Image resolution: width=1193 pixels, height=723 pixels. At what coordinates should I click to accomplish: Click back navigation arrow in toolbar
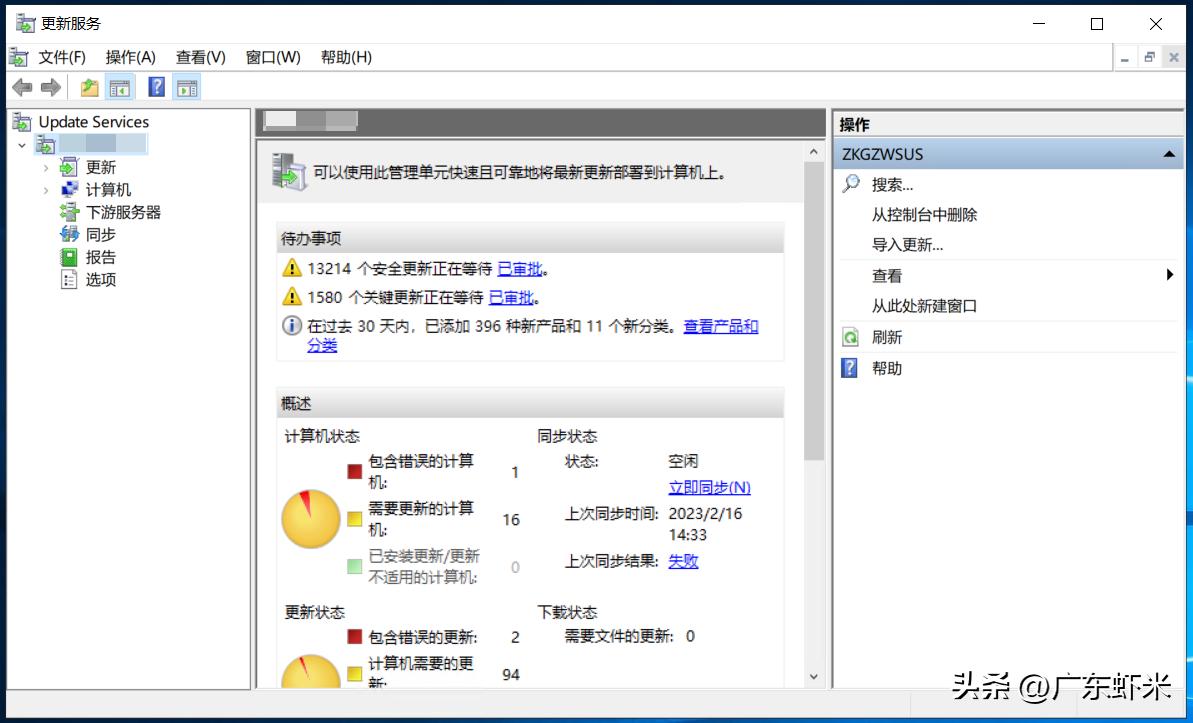coord(22,86)
